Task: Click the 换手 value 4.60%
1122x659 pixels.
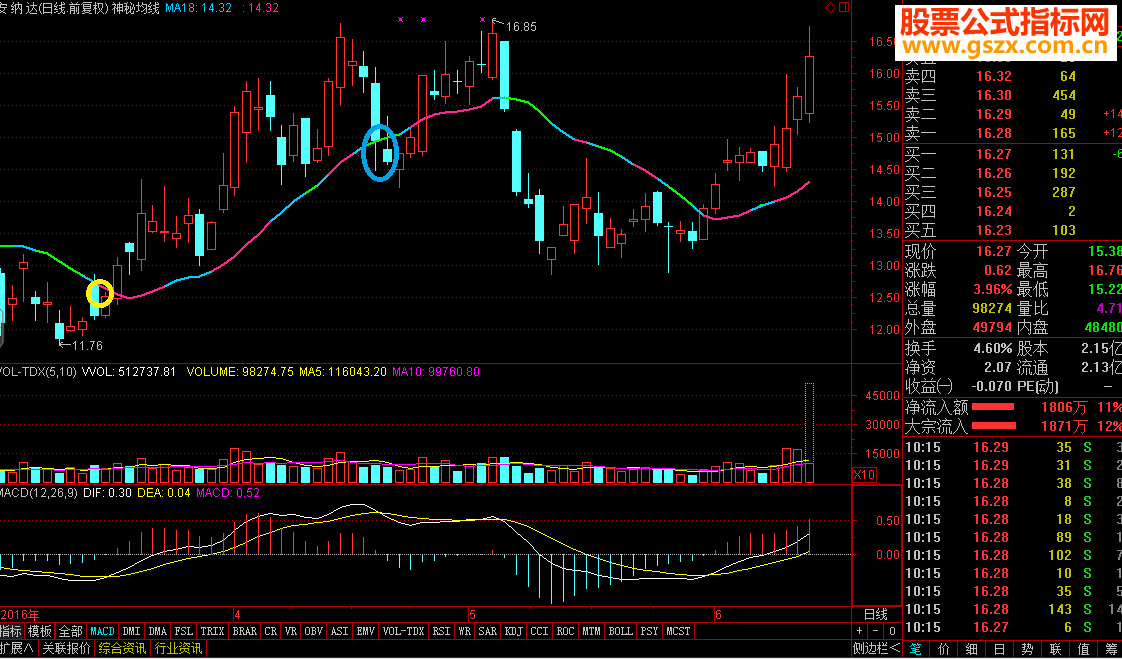Action: [x=993, y=348]
